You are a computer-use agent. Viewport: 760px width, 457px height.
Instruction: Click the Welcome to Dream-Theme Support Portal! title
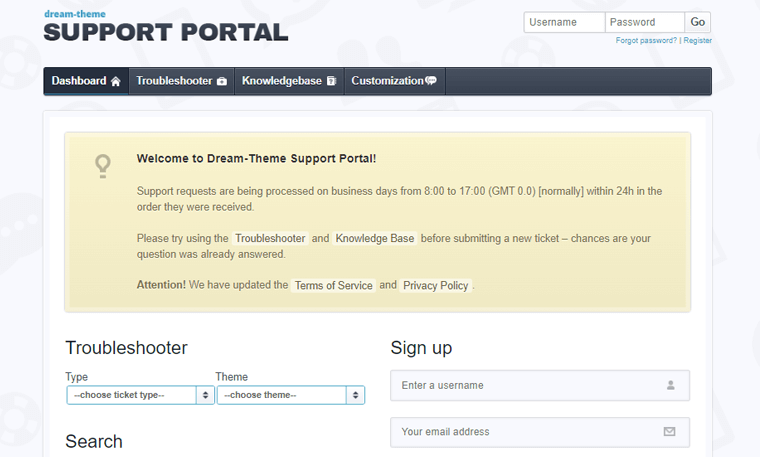[x=256, y=158]
